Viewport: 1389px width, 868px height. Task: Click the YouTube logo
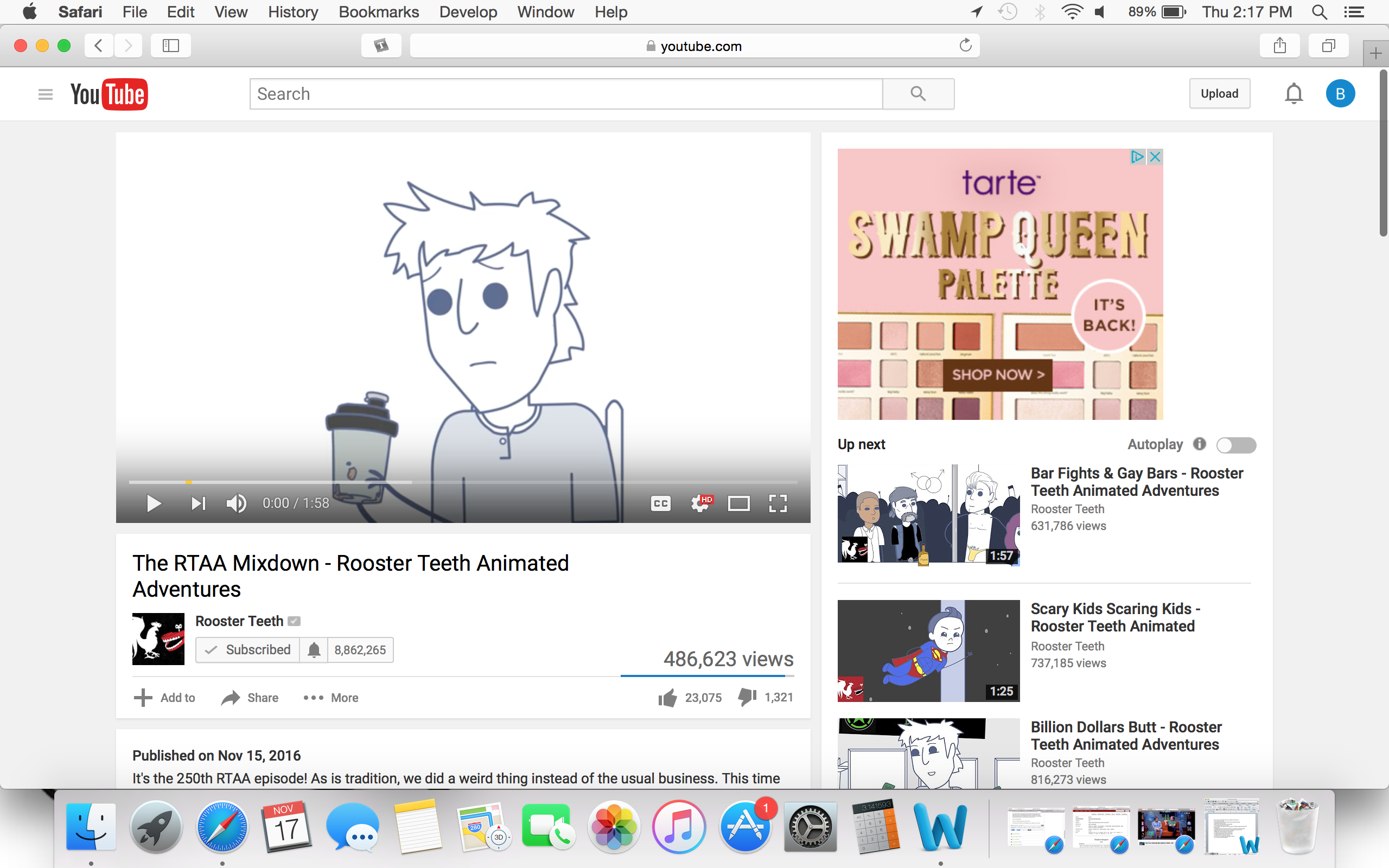[x=109, y=94]
